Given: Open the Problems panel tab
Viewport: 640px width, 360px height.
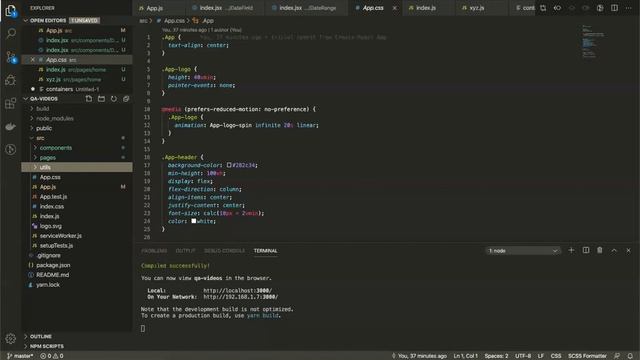Looking at the screenshot, I should [154, 251].
